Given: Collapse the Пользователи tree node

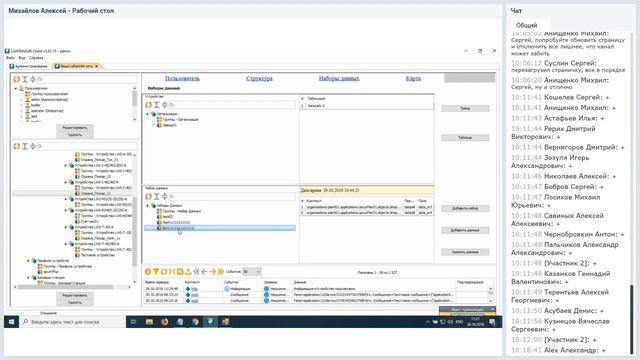Looking at the screenshot, I should coord(16,88).
